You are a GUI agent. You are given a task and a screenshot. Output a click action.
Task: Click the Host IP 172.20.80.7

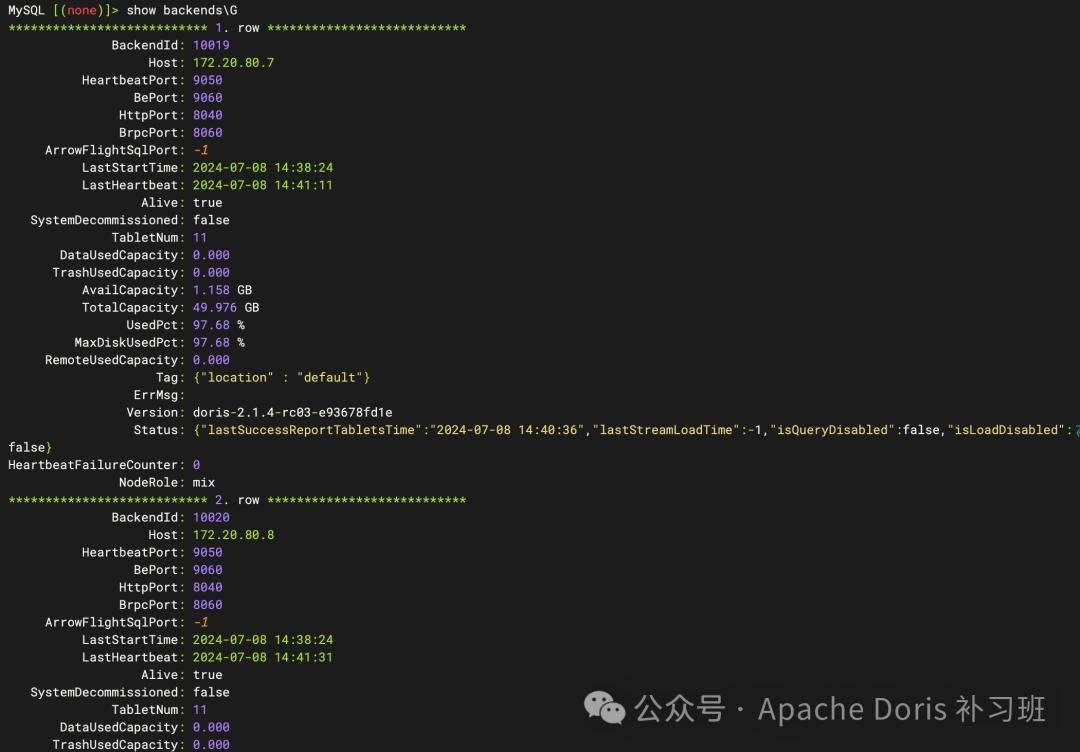pos(233,62)
